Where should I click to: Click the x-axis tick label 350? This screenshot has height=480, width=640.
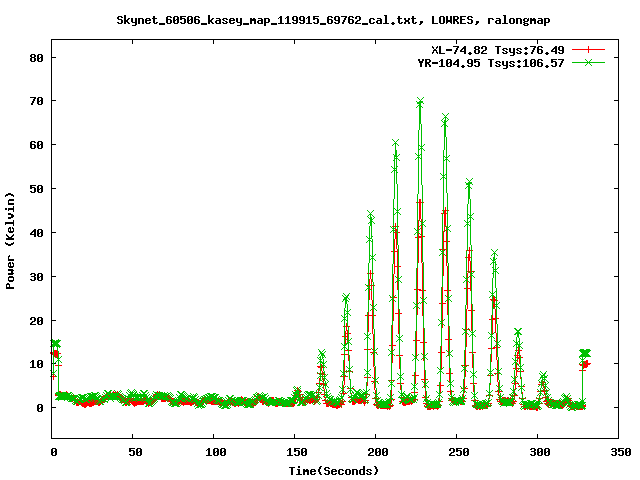click(x=621, y=452)
